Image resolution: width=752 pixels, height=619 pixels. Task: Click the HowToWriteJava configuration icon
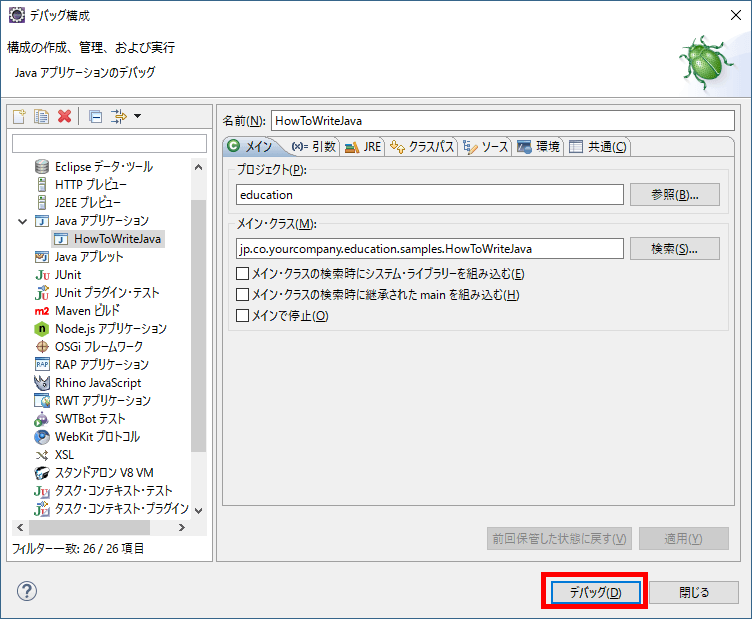(60, 239)
